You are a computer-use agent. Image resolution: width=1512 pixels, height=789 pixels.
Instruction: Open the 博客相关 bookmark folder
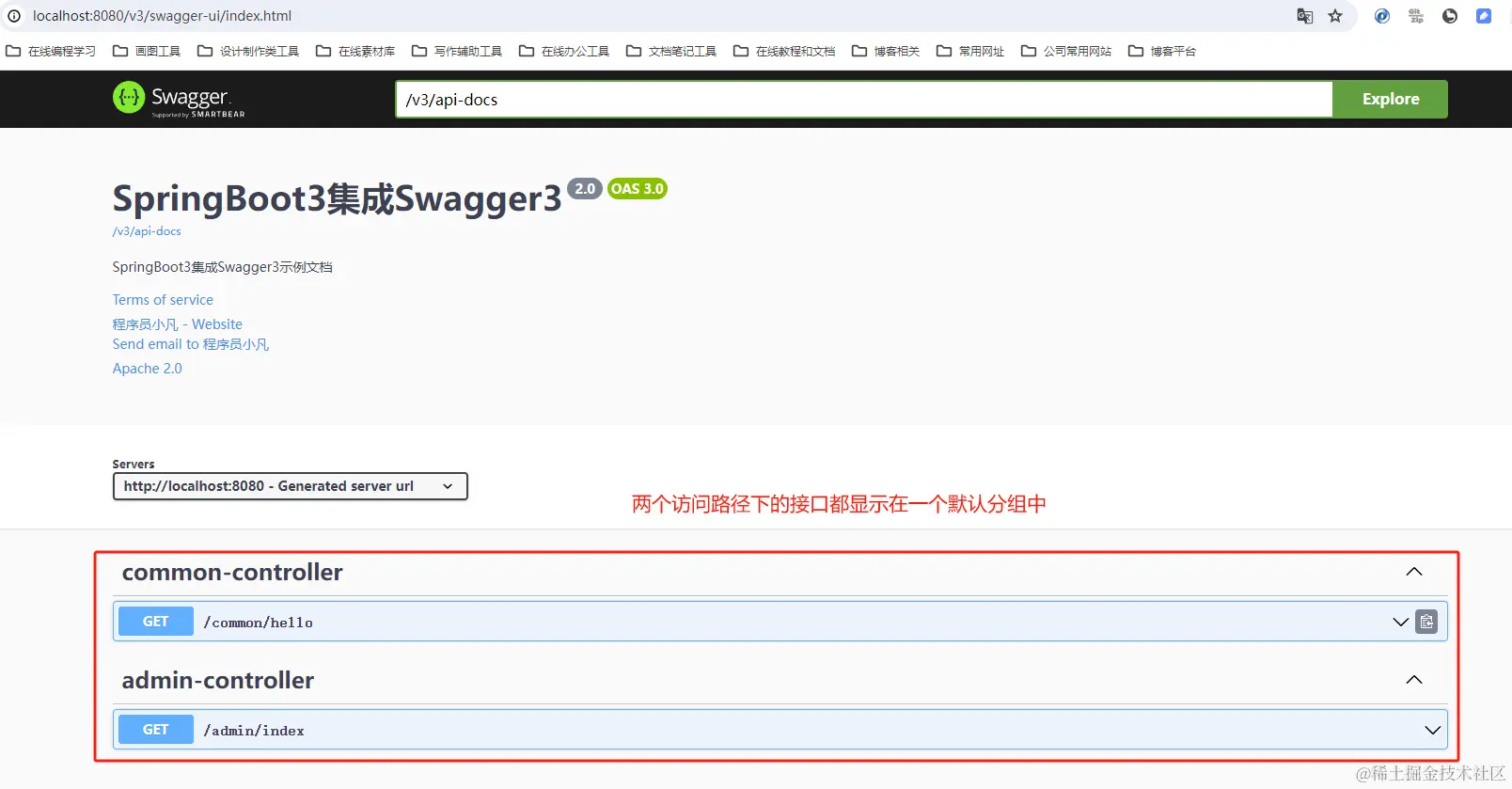(886, 51)
